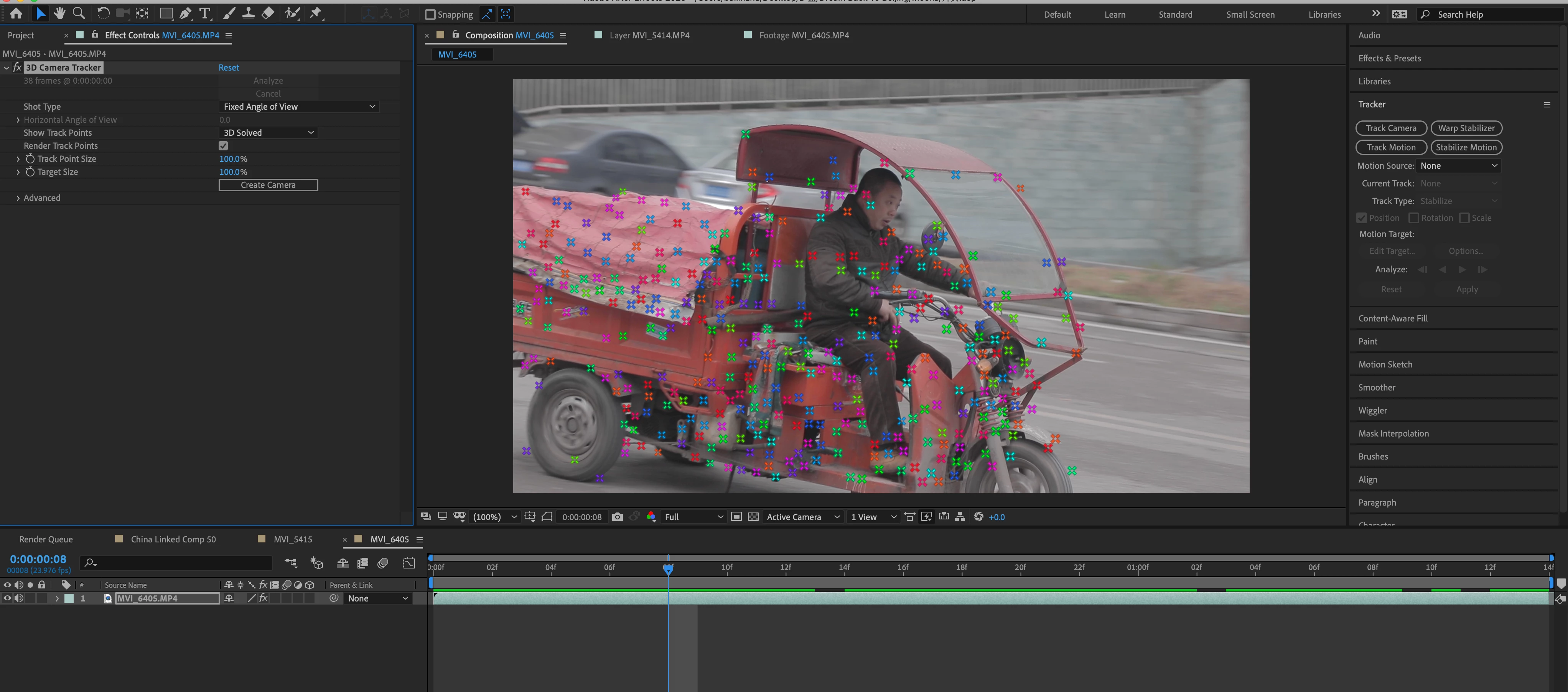Click the Create Camera button

(268, 185)
